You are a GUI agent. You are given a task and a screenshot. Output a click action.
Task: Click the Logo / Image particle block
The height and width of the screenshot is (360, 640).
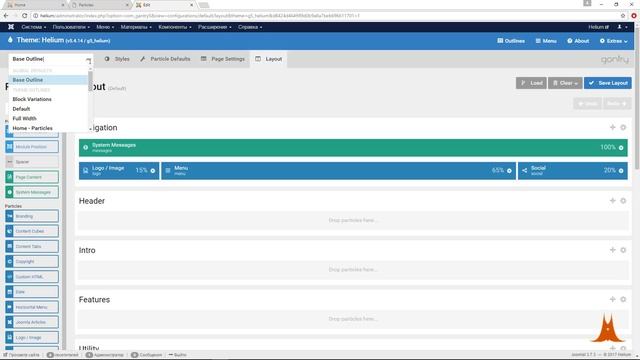click(x=119, y=171)
